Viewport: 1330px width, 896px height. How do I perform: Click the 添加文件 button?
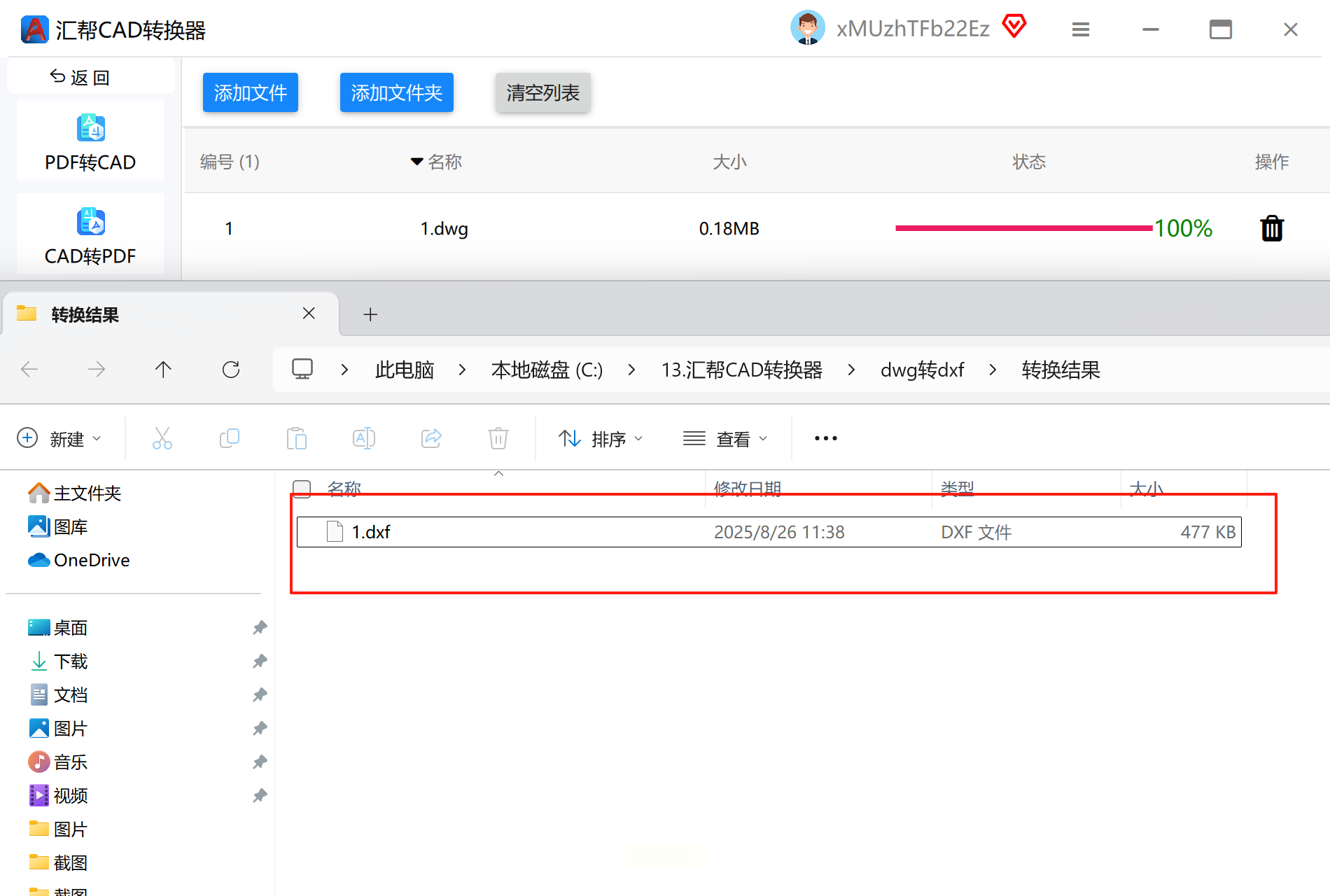point(250,92)
